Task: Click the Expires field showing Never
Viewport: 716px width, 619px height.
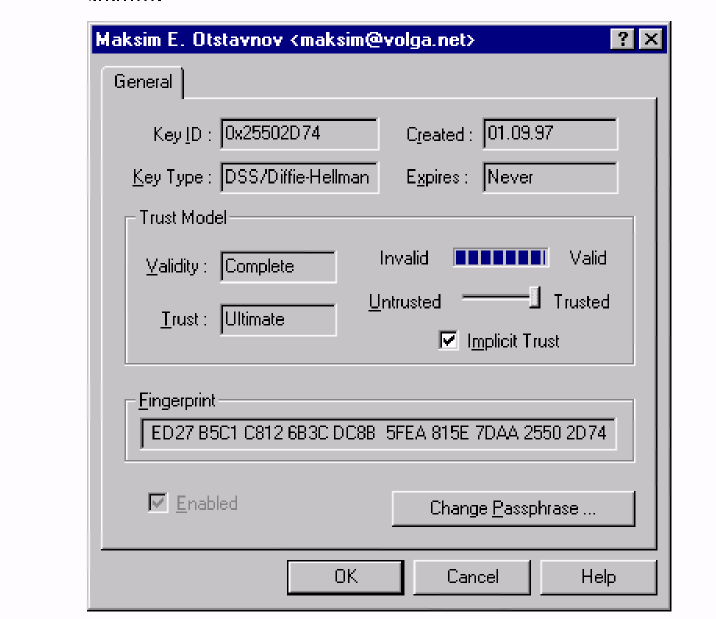Action: pyautogui.click(x=550, y=177)
